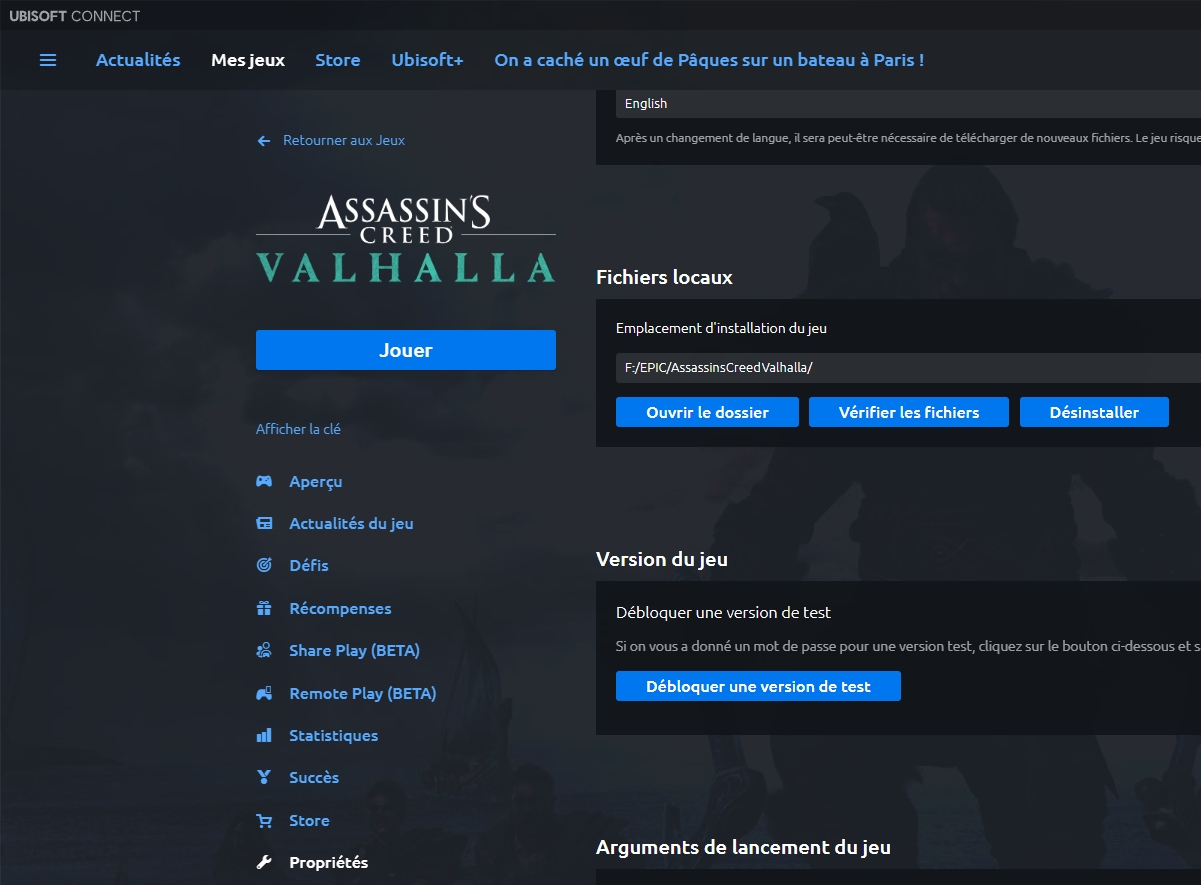Image resolution: width=1201 pixels, height=885 pixels.
Task: Open the Ubisoft+ tab
Action: [427, 60]
